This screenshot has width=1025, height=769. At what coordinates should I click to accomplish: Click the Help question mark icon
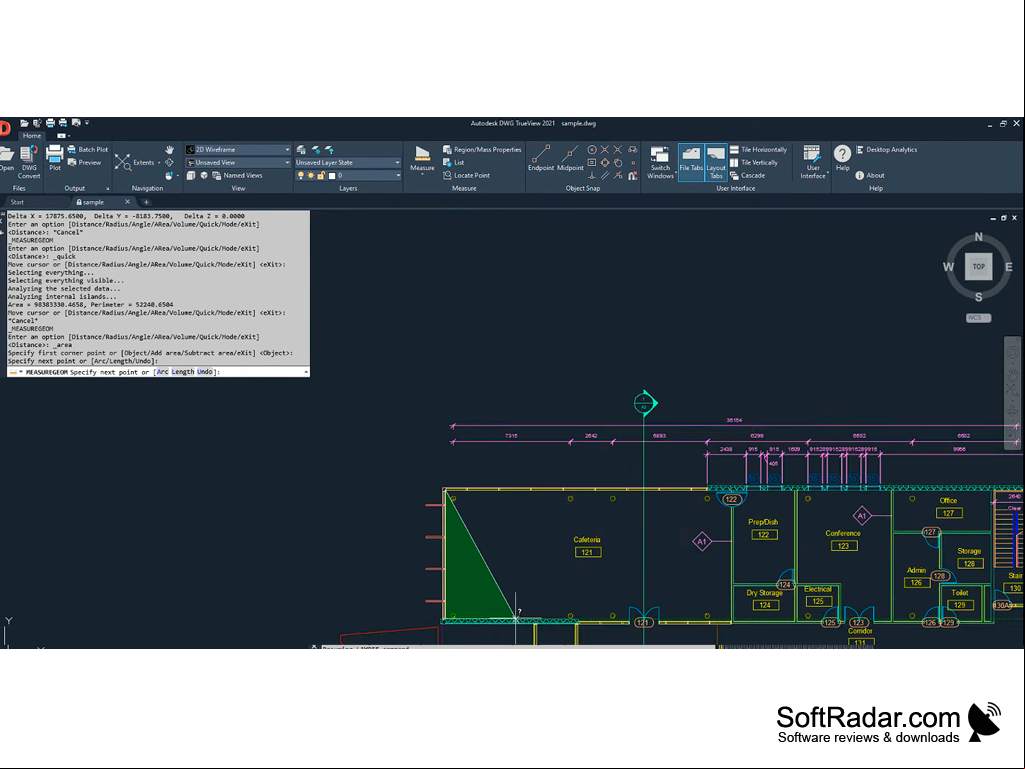(x=843, y=154)
